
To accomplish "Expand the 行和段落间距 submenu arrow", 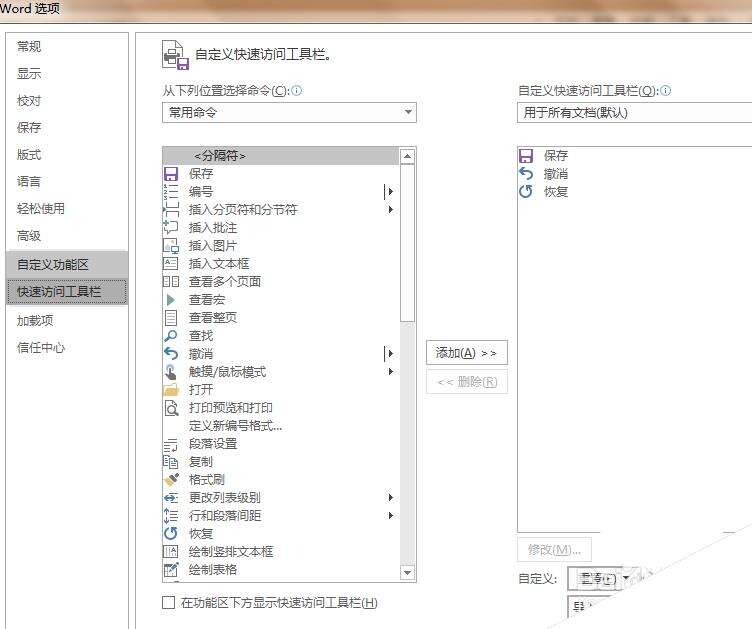I will click(391, 516).
